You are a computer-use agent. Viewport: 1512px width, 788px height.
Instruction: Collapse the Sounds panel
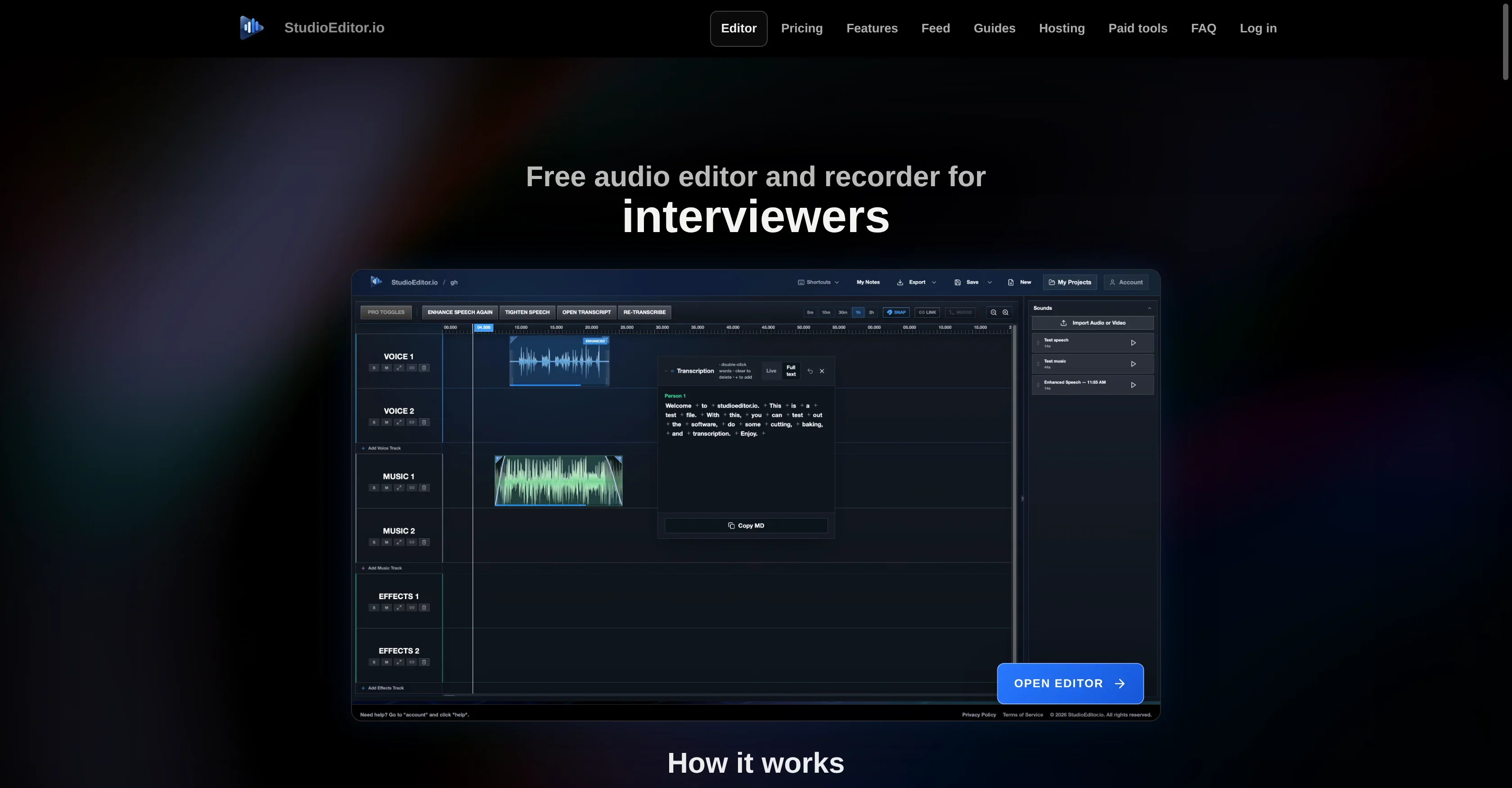point(1149,308)
